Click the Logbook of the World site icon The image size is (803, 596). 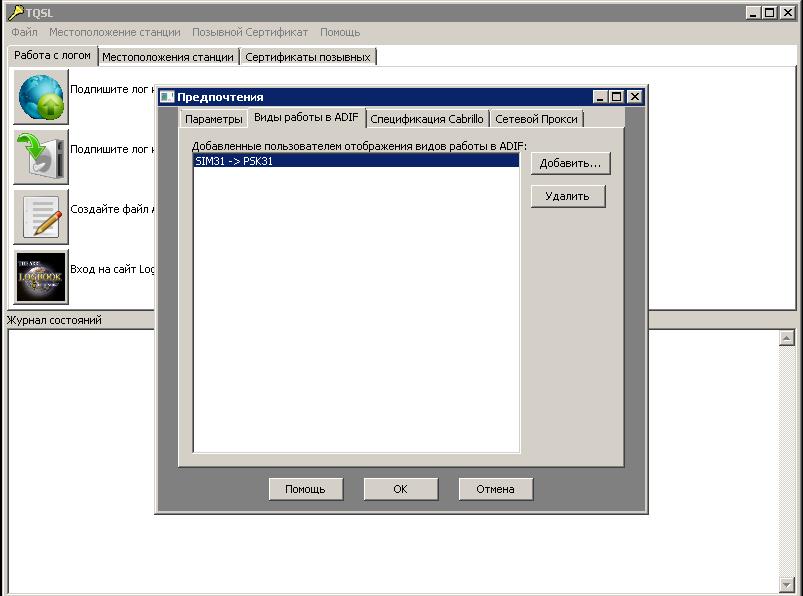click(41, 277)
